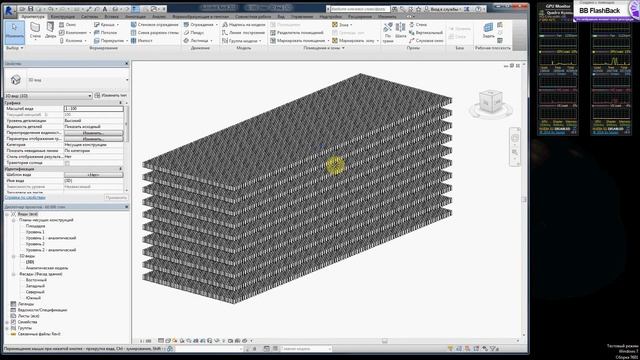Click the Model Text tool

tap(244, 24)
